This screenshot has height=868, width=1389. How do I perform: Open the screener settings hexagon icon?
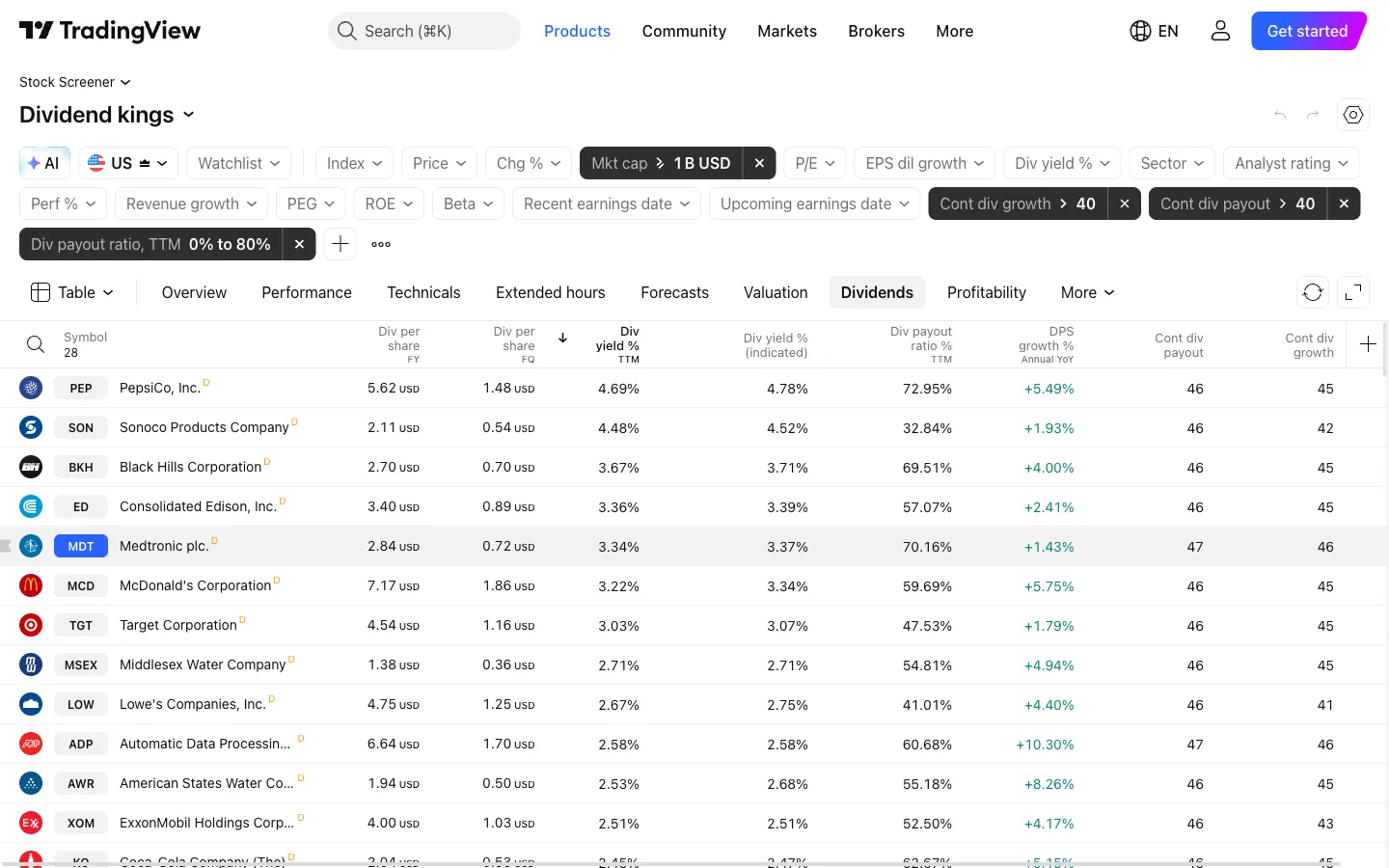coord(1353,115)
